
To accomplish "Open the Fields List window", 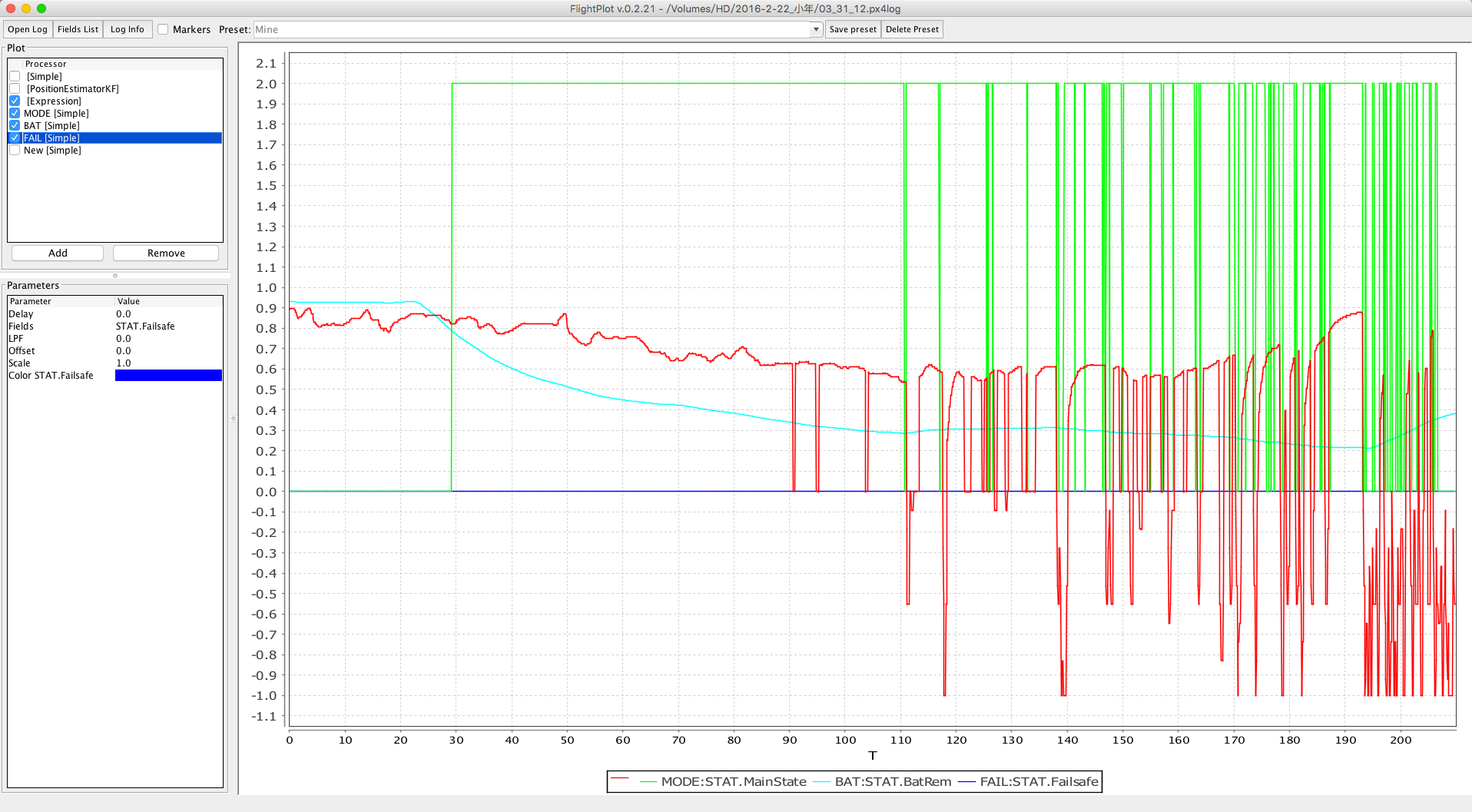I will click(78, 29).
